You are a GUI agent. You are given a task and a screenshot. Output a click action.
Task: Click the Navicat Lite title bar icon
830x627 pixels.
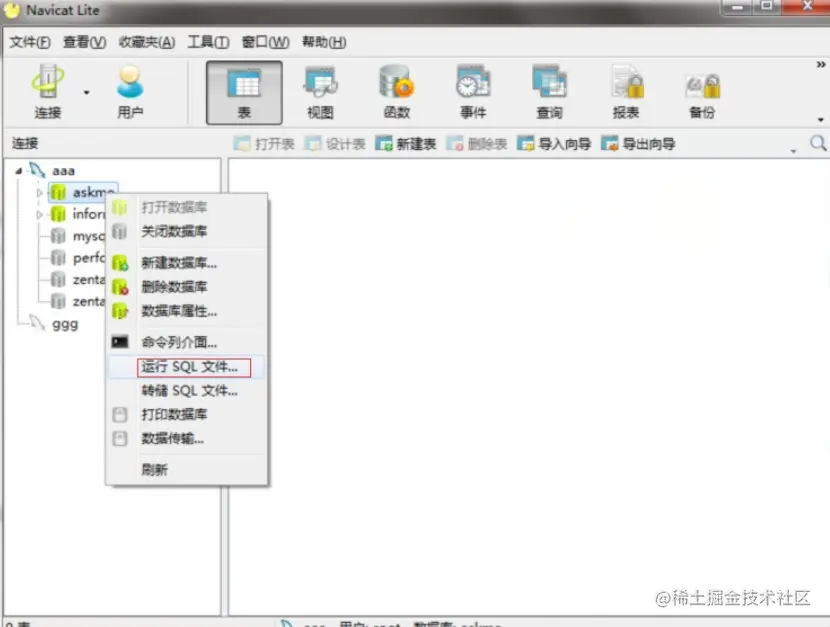(12, 11)
